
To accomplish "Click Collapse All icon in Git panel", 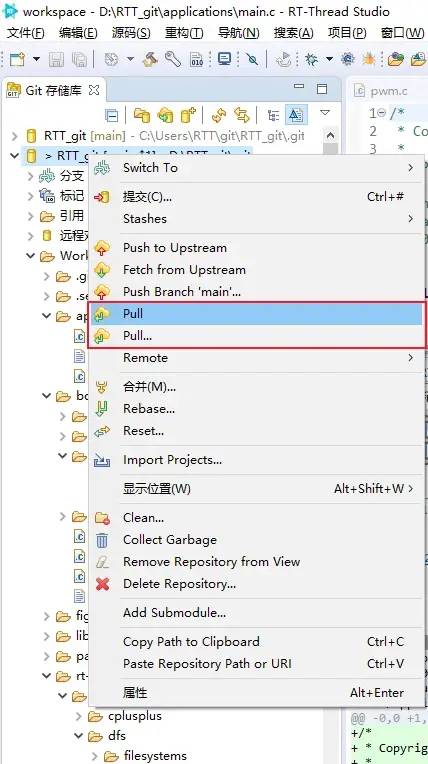I will (112, 116).
